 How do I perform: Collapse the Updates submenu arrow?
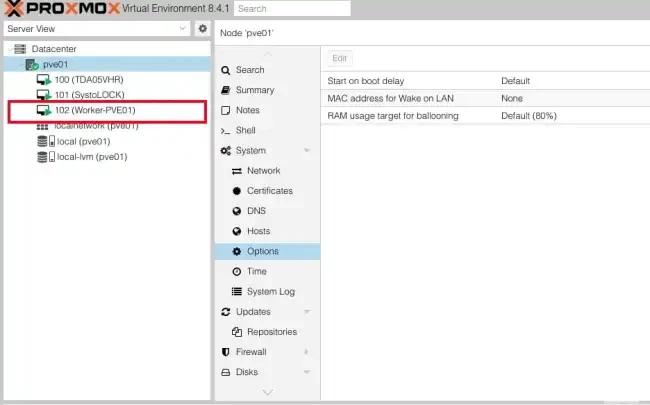click(307, 311)
